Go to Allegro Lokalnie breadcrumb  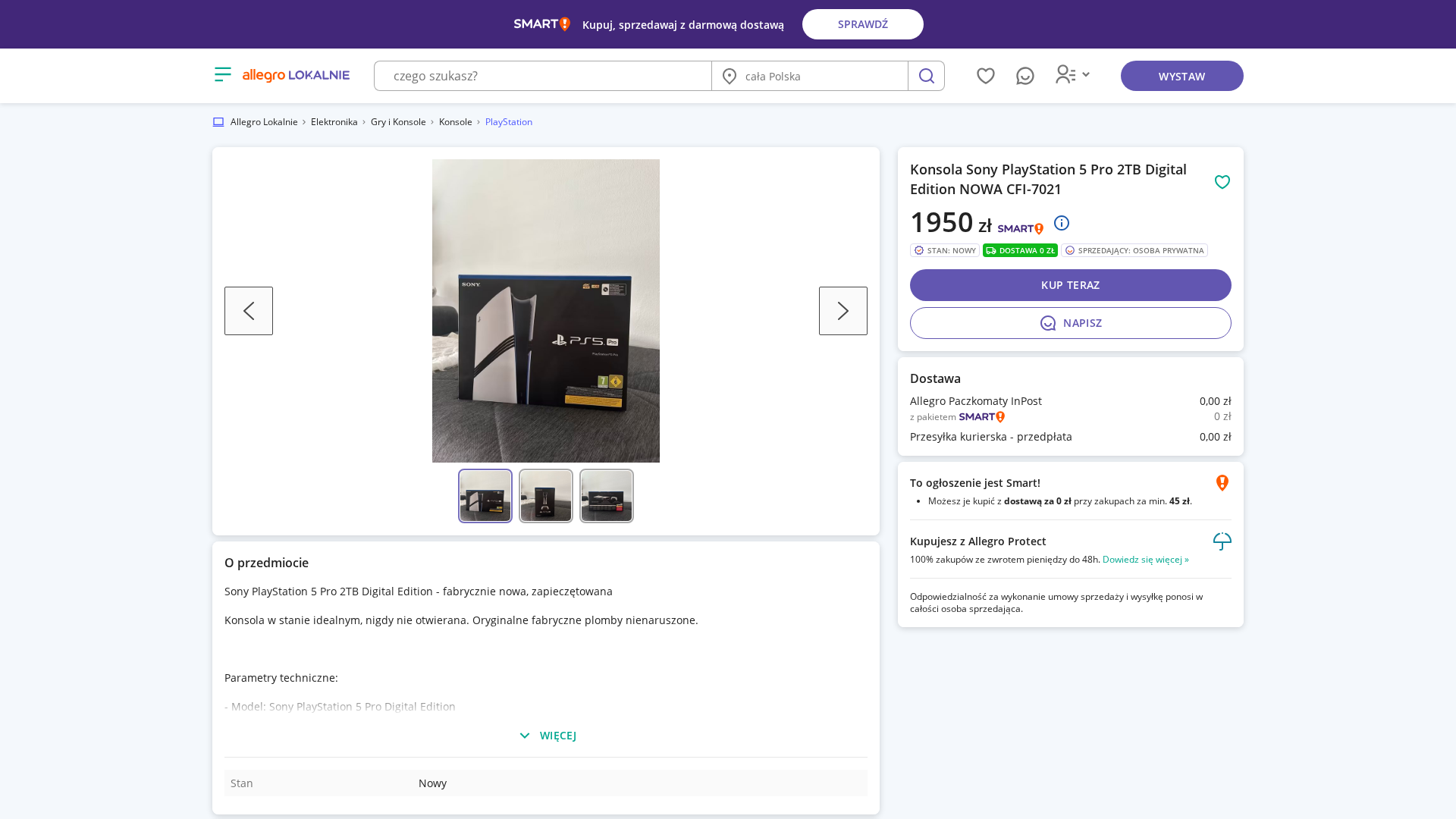click(x=264, y=122)
